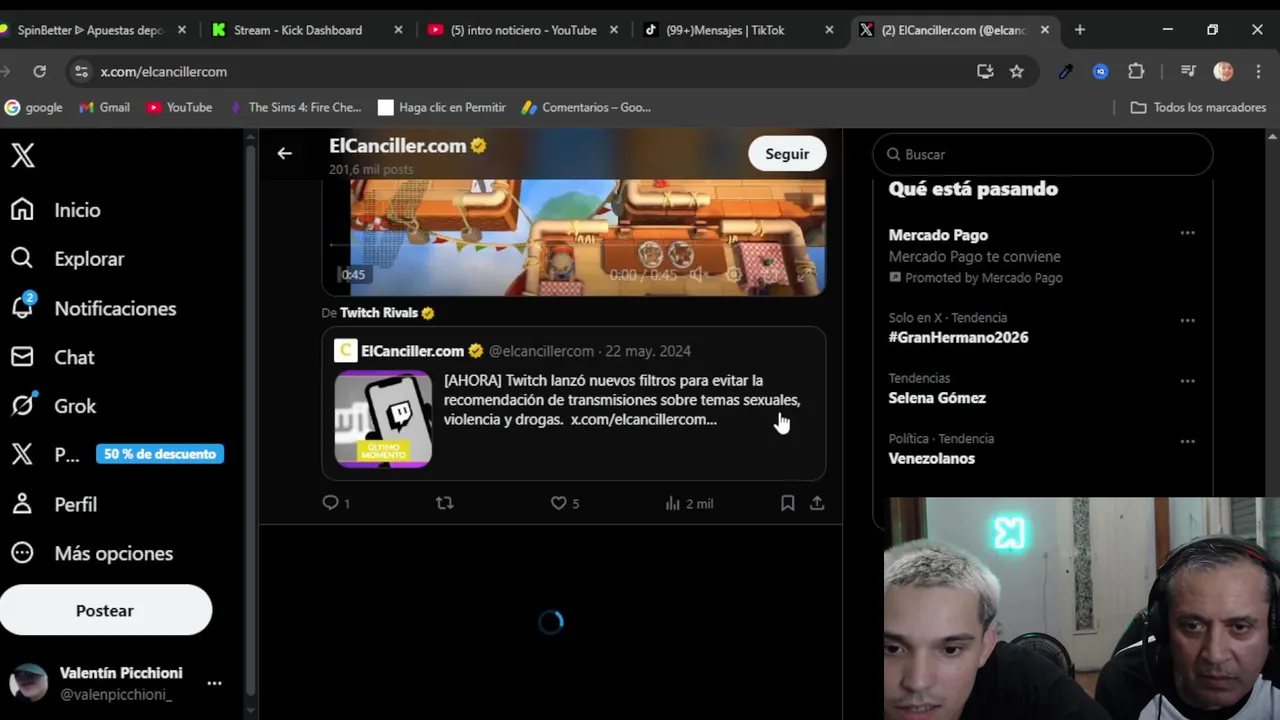The image size is (1280, 720).
Task: Click the Seguir button
Action: click(x=787, y=154)
